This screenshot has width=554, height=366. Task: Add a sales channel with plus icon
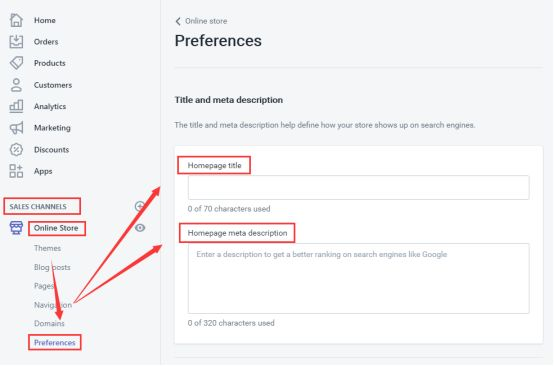point(140,206)
